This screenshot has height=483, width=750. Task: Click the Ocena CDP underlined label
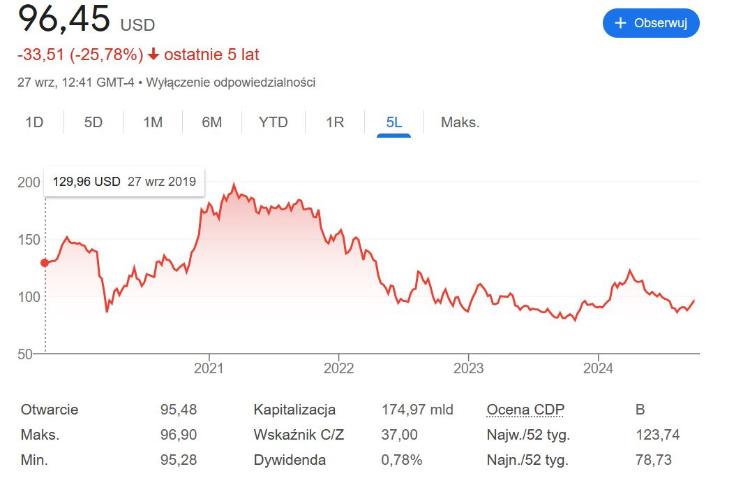521,410
